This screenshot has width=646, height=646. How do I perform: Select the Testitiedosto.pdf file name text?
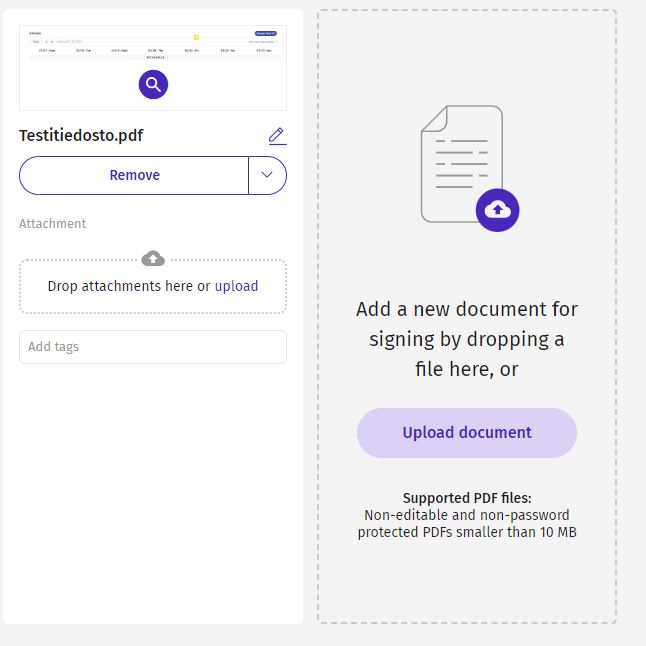81,136
